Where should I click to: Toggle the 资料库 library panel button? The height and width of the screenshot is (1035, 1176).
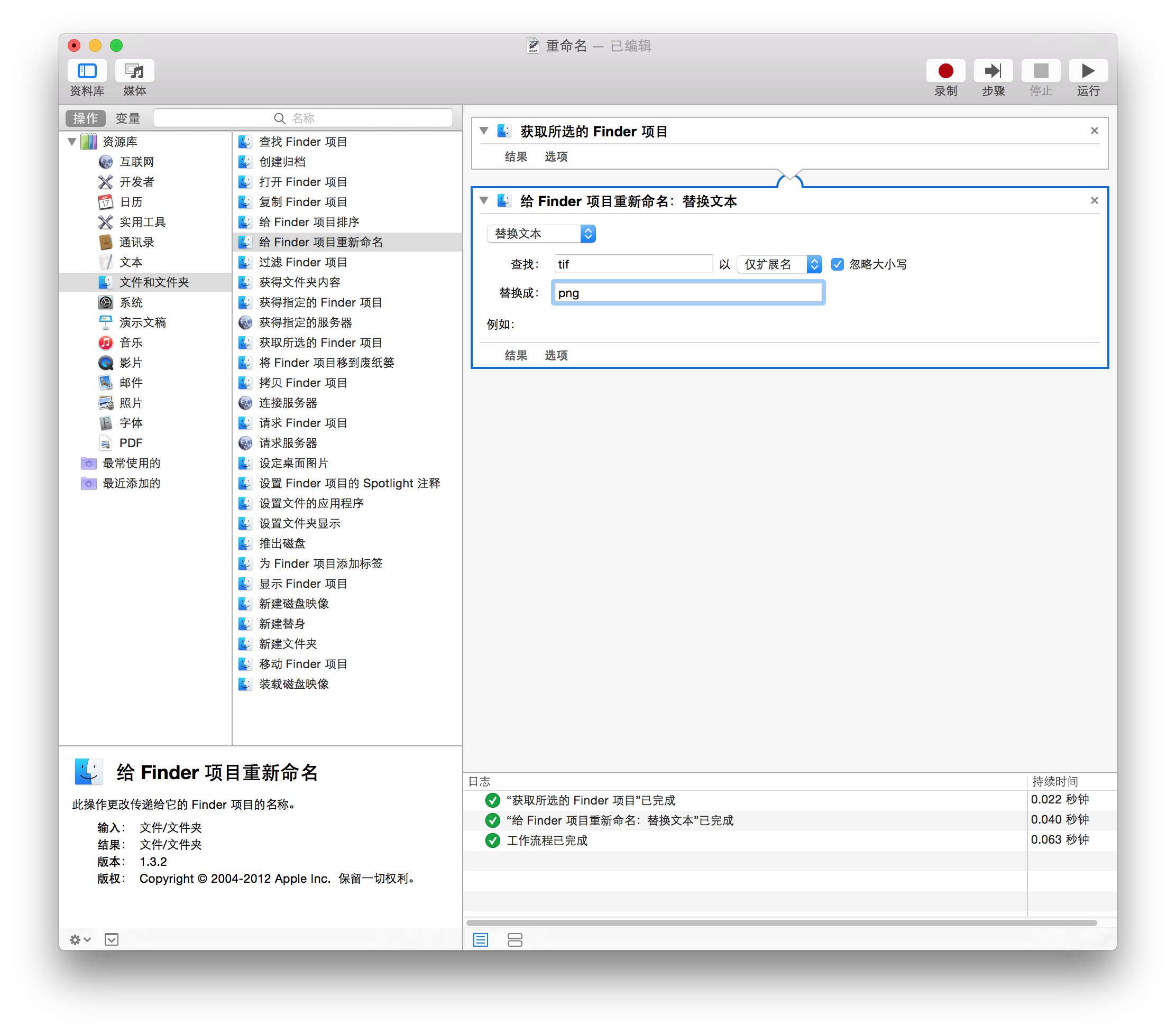click(87, 71)
